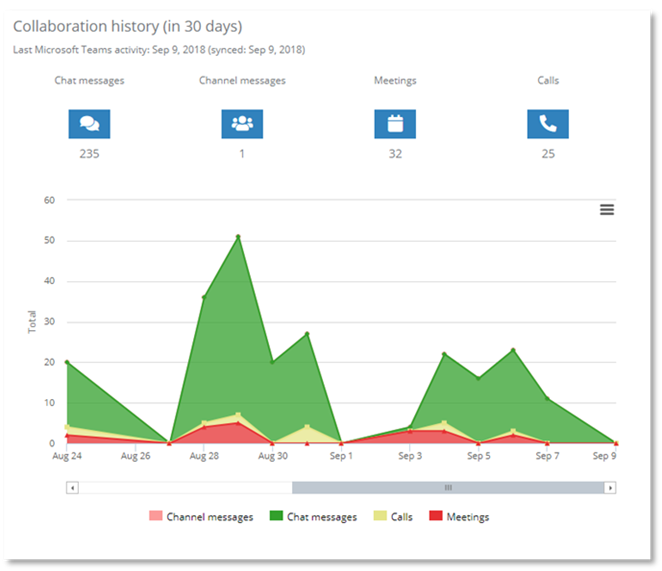This screenshot has height=571, width=662.
Task: Click the scrollbar left arrow
Action: point(72,488)
